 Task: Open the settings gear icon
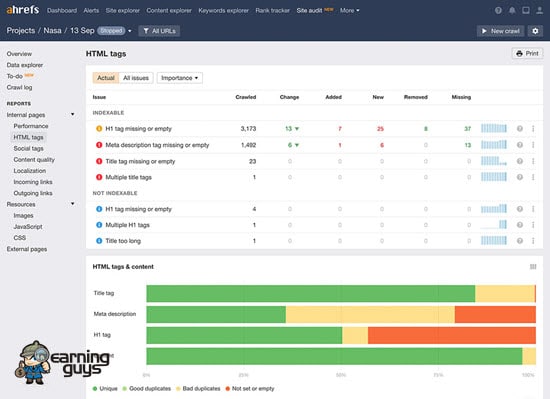(535, 31)
